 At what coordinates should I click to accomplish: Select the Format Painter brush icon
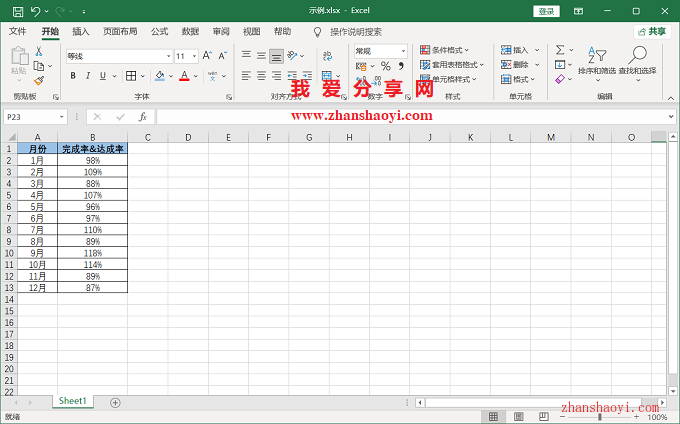pyautogui.click(x=39, y=80)
